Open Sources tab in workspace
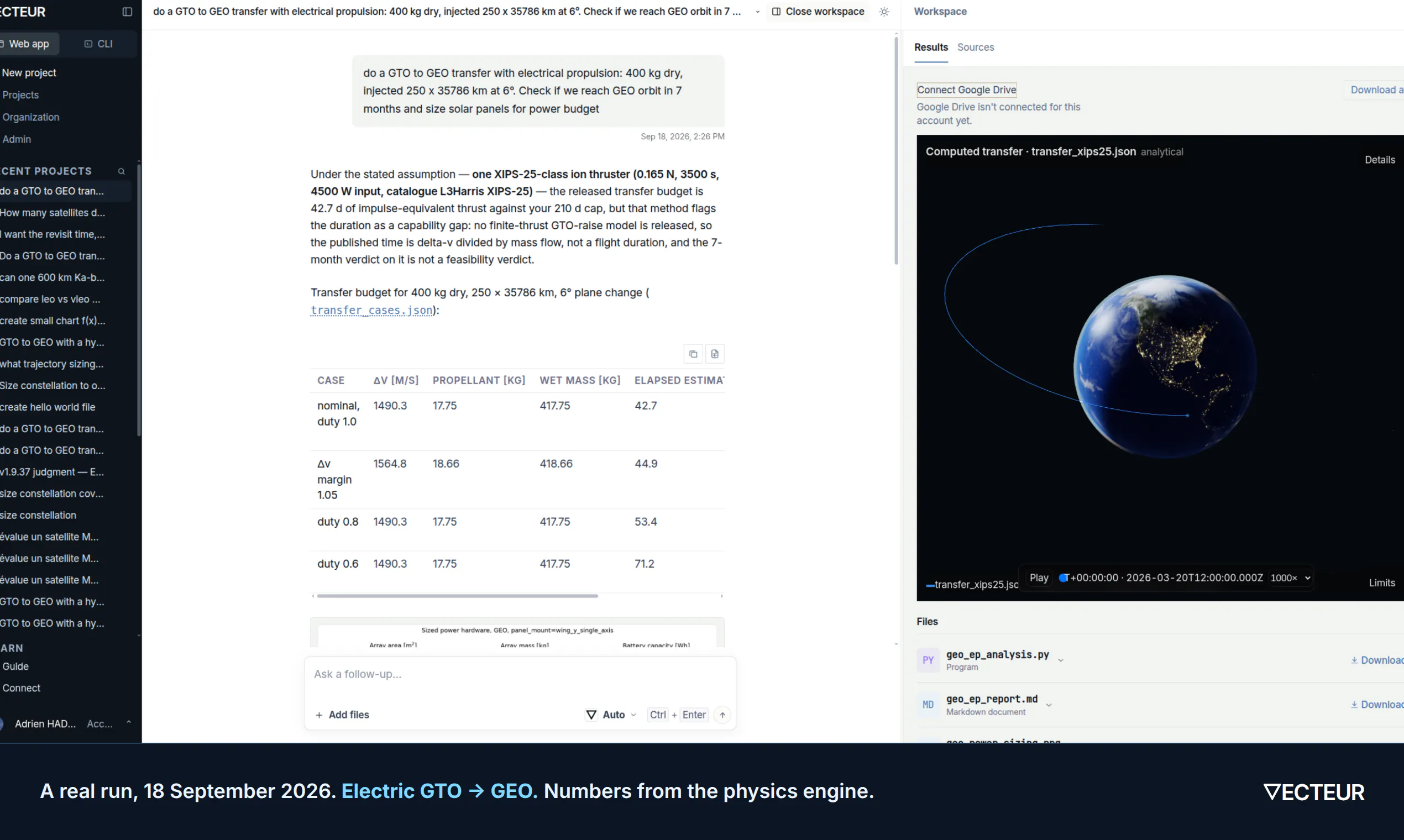The height and width of the screenshot is (840, 1404). [x=975, y=47]
